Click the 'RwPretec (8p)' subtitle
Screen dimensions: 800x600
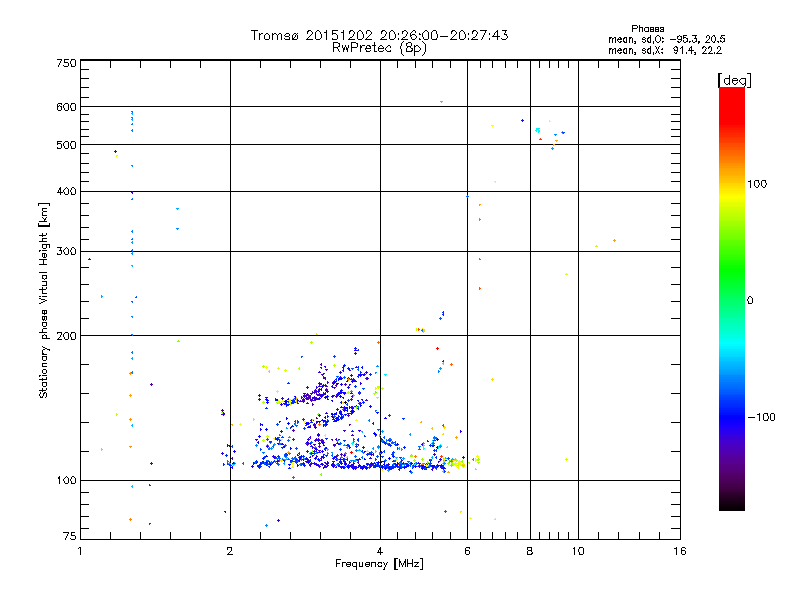click(379, 48)
